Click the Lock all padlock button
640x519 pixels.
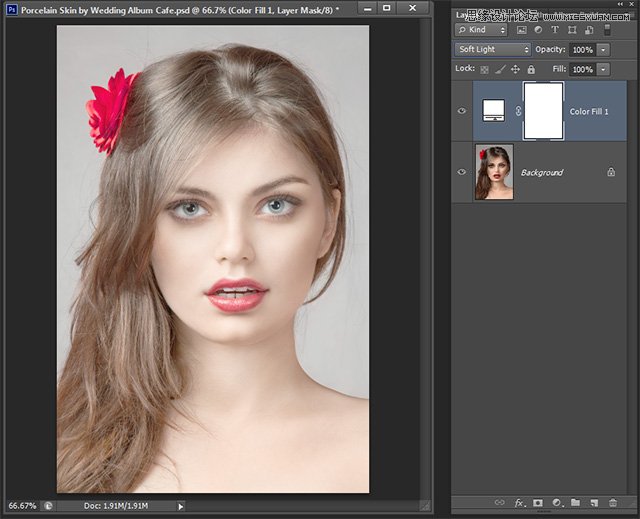point(533,69)
